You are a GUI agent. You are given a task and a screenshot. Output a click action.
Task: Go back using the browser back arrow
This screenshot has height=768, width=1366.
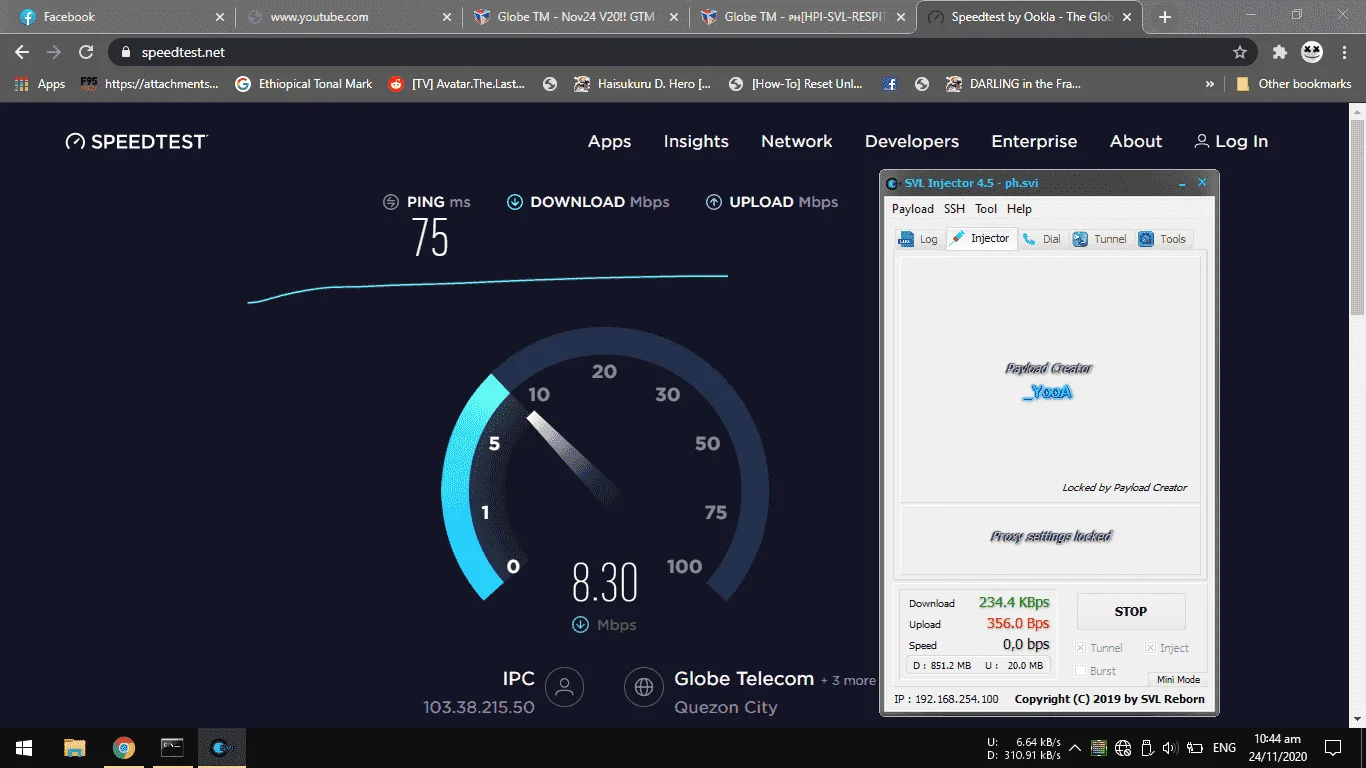22,52
